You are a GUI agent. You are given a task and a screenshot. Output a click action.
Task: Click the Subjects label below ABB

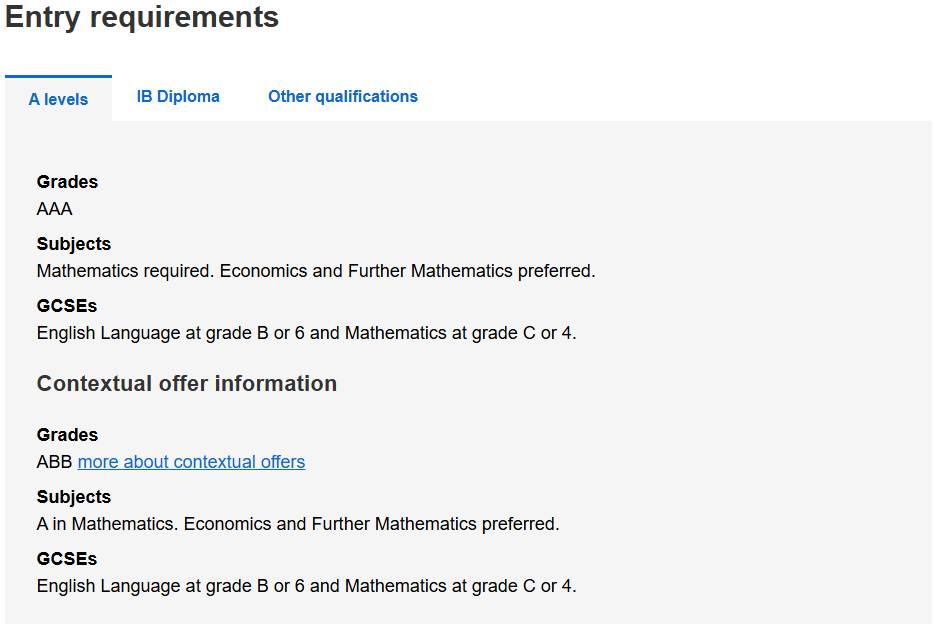[x=74, y=497]
